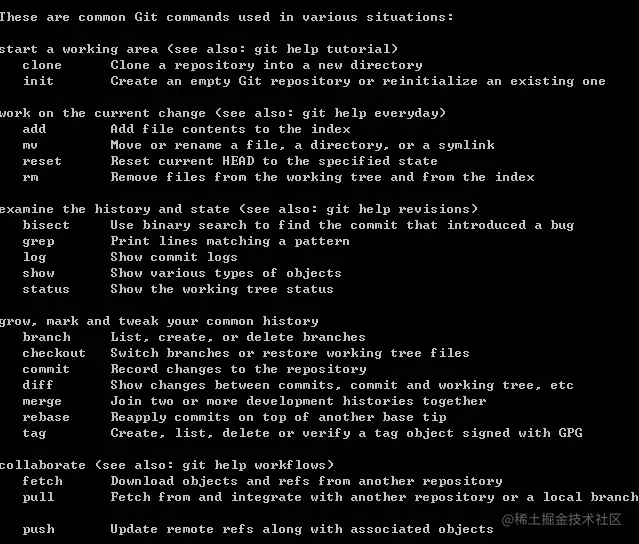The image size is (639, 544).
Task: Click the 'reset' command name
Action: coord(42,161)
